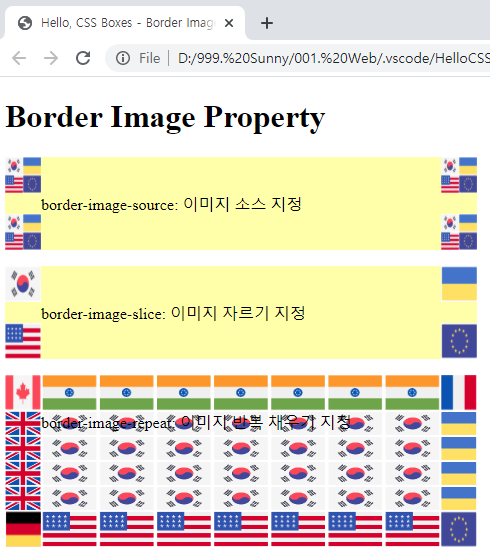490x558 pixels.
Task: Click the four-flag image at top-right of source box
Action: [x=459, y=175]
